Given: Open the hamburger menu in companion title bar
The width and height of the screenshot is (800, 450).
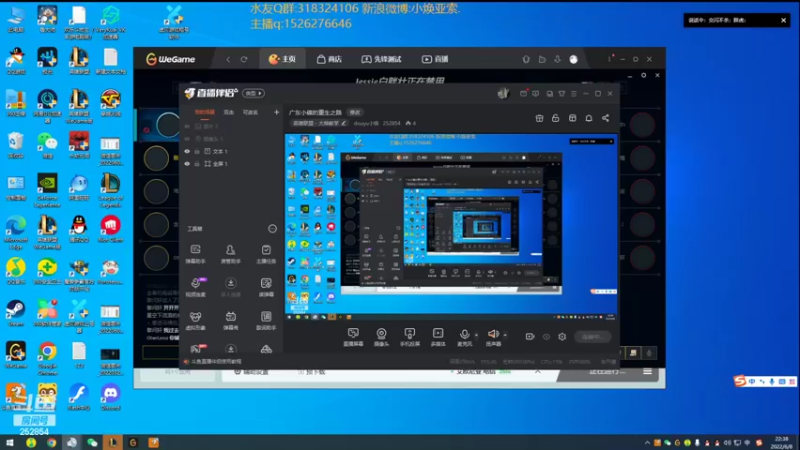Looking at the screenshot, I should [574, 93].
